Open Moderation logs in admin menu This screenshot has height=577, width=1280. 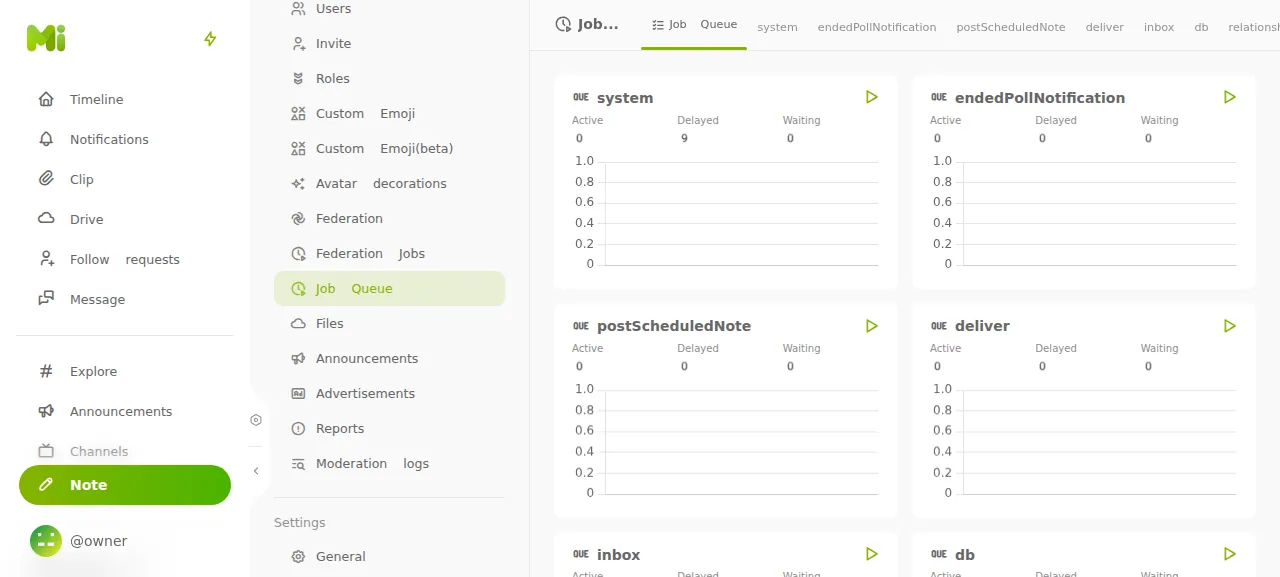pos(389,464)
